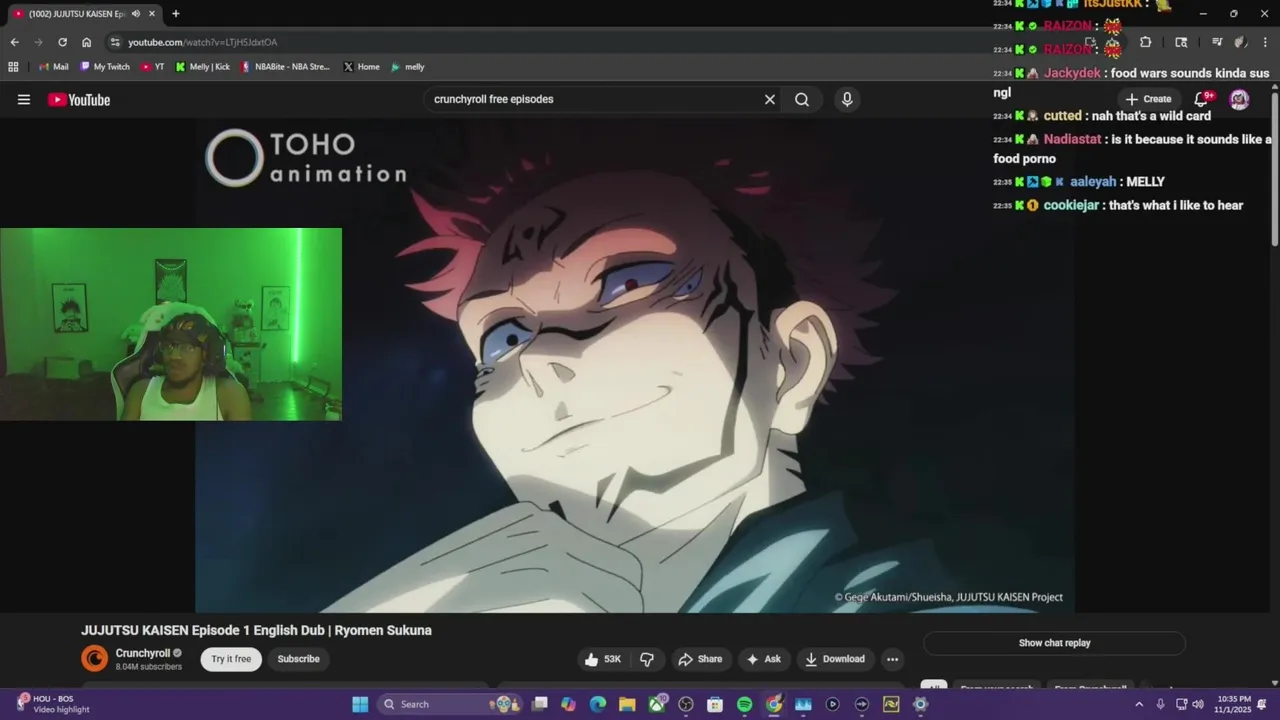The width and height of the screenshot is (1280, 720).
Task: Go back in the browser
Action: (14, 42)
